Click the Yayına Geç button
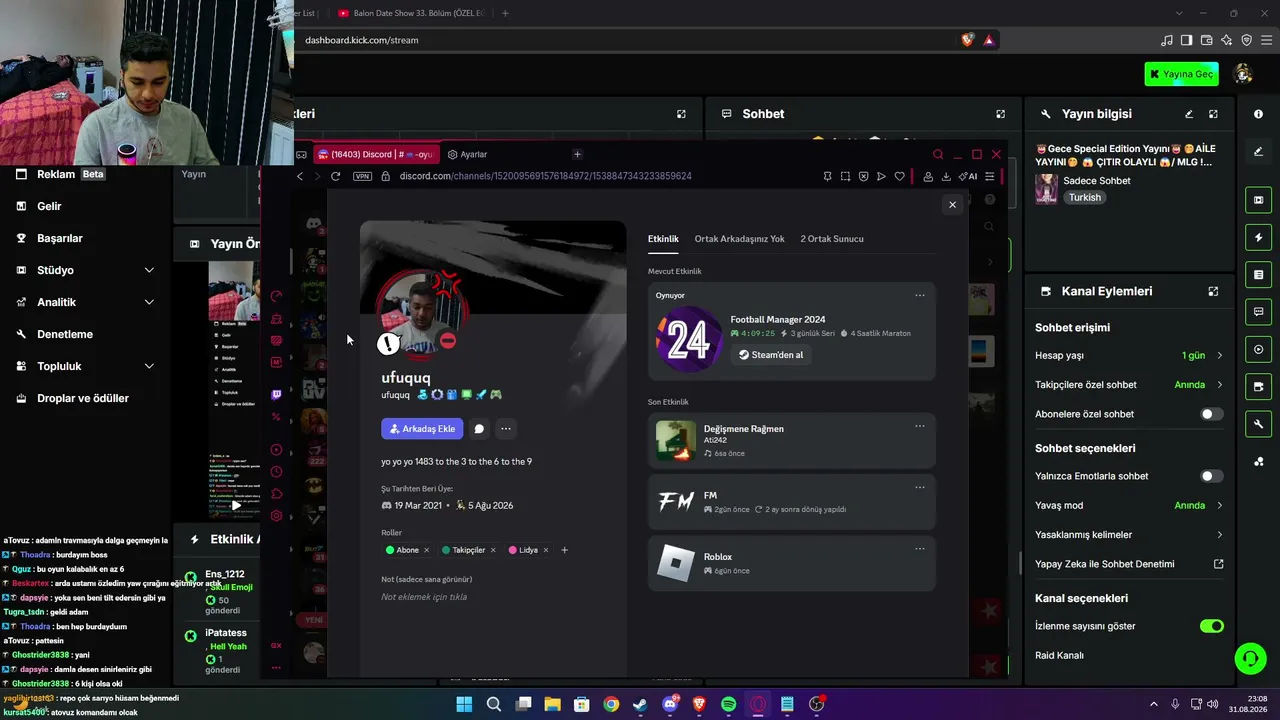 pos(1182,74)
